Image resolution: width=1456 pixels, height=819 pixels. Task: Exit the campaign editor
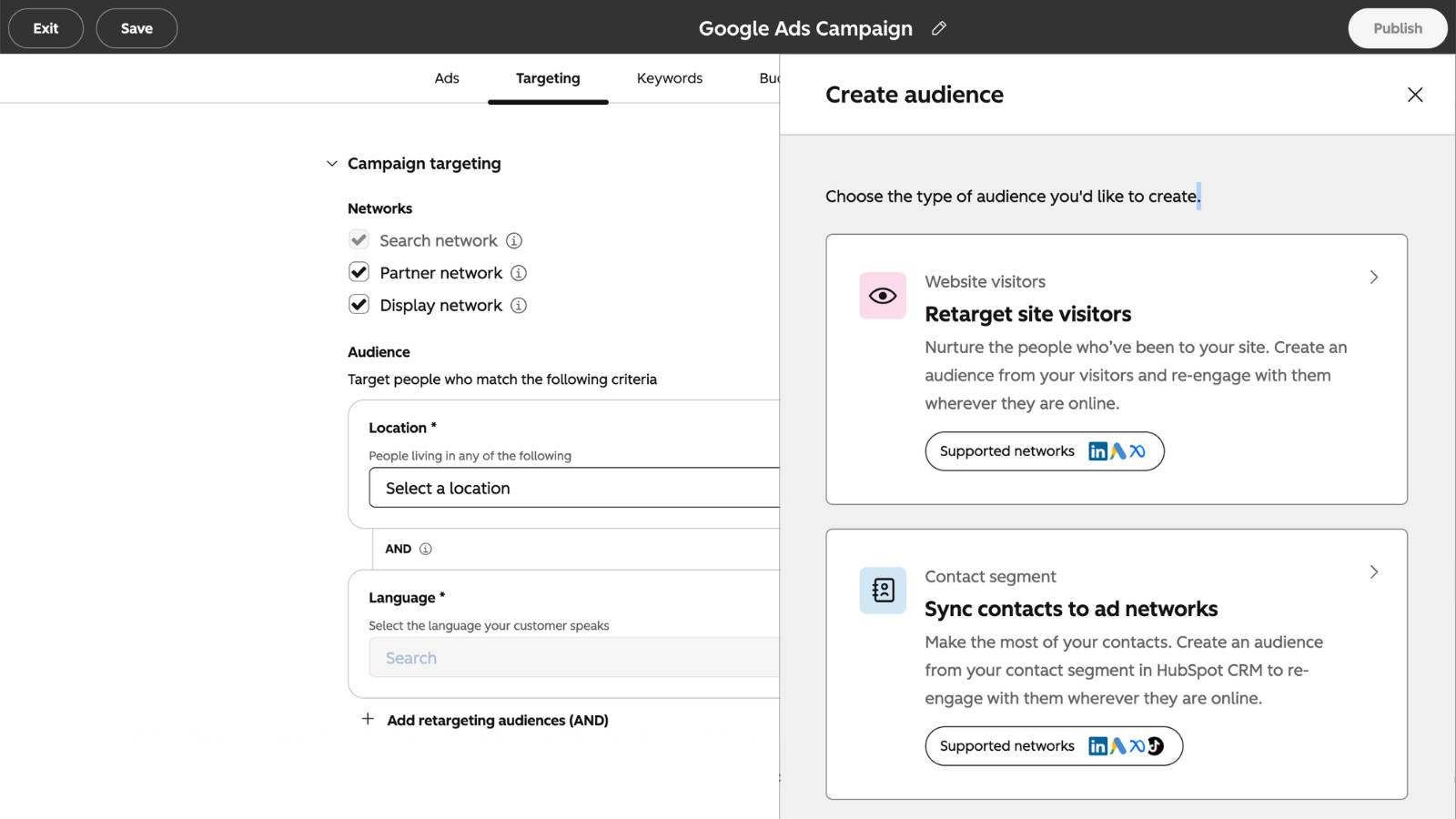(45, 28)
